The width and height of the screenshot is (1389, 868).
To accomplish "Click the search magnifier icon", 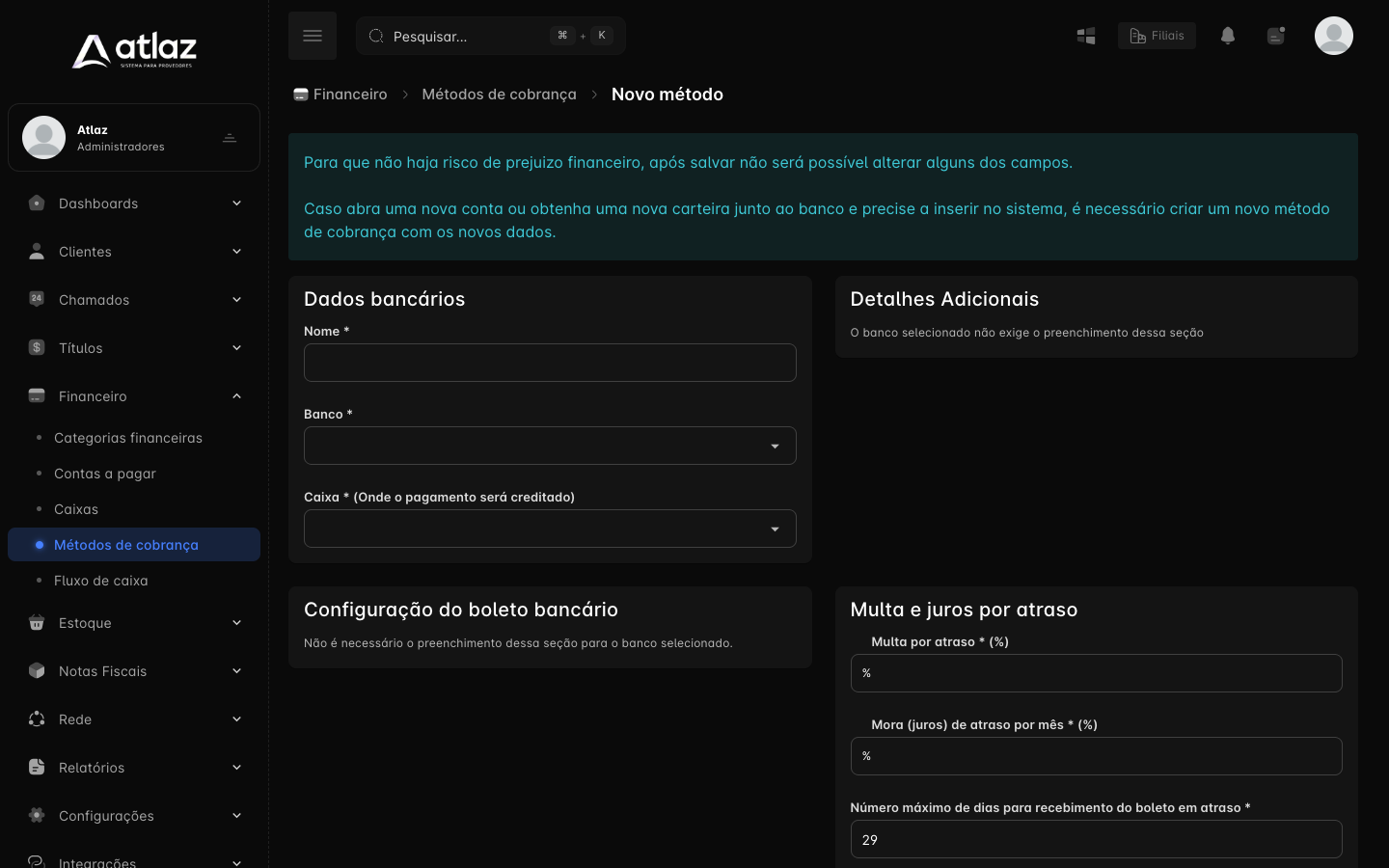I will [x=376, y=36].
